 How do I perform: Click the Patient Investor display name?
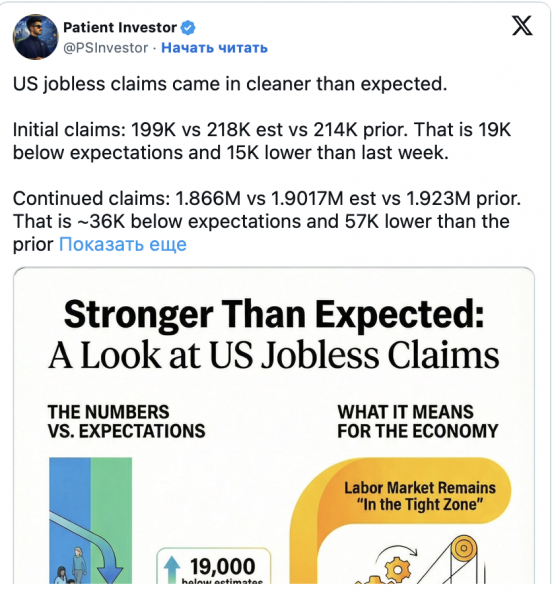click(x=119, y=28)
